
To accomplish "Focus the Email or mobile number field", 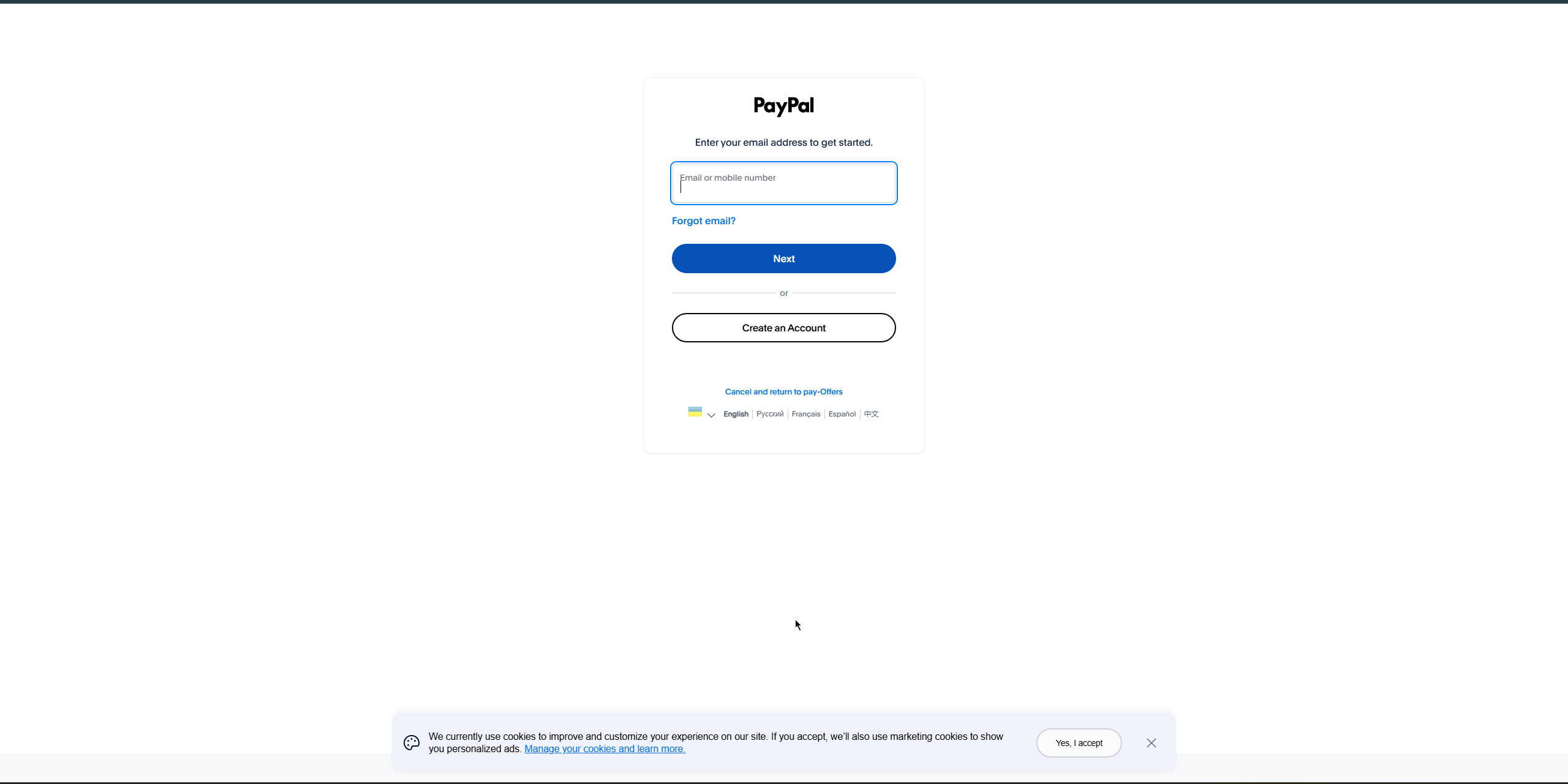I will 784,183.
